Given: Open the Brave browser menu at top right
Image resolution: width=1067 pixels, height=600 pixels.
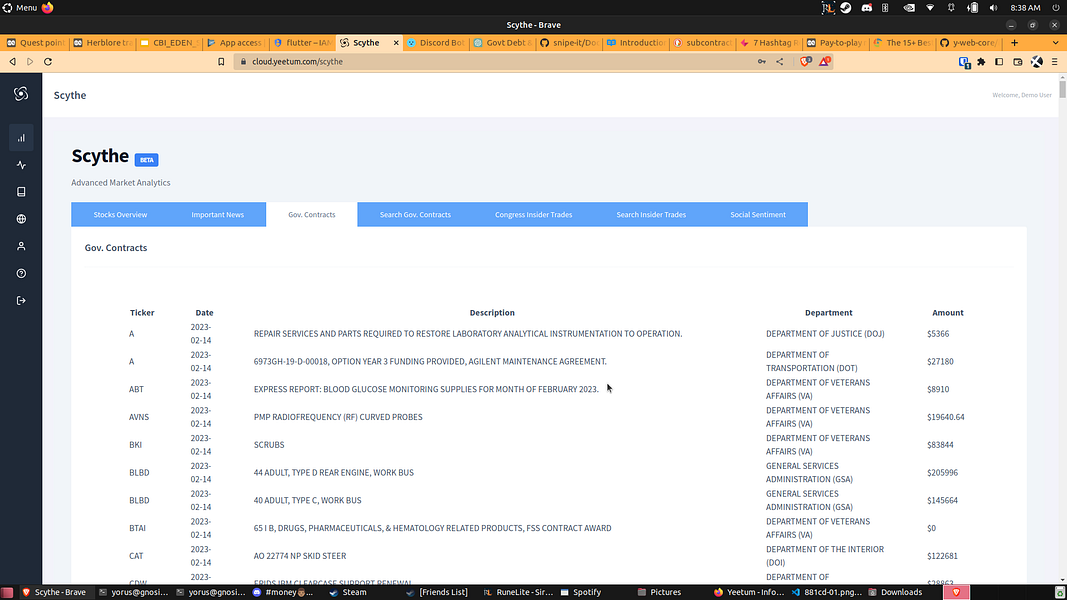Looking at the screenshot, I should click(x=1054, y=61).
